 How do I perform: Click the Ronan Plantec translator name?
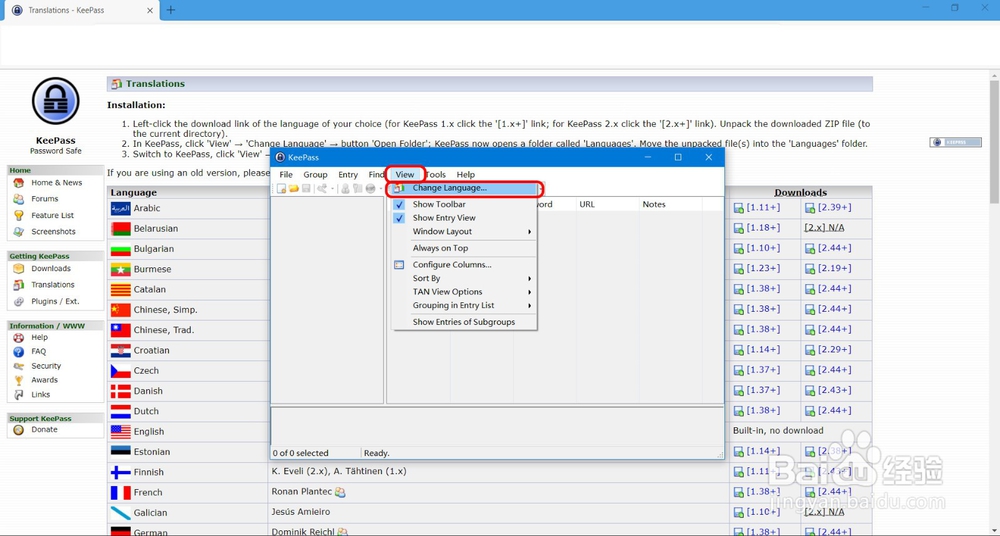click(302, 492)
